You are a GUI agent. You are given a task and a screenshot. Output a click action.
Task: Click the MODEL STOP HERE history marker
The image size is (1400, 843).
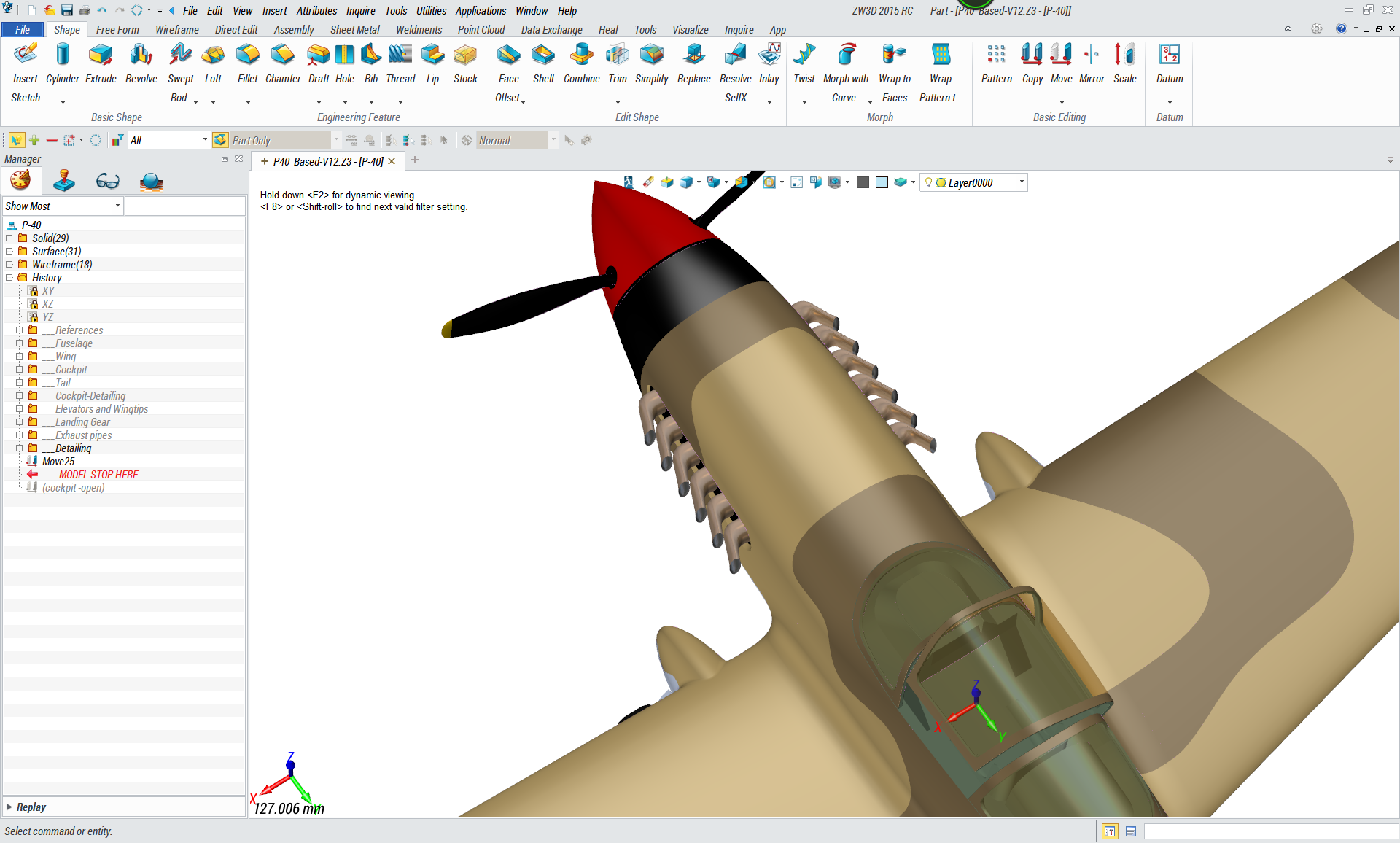click(98, 475)
